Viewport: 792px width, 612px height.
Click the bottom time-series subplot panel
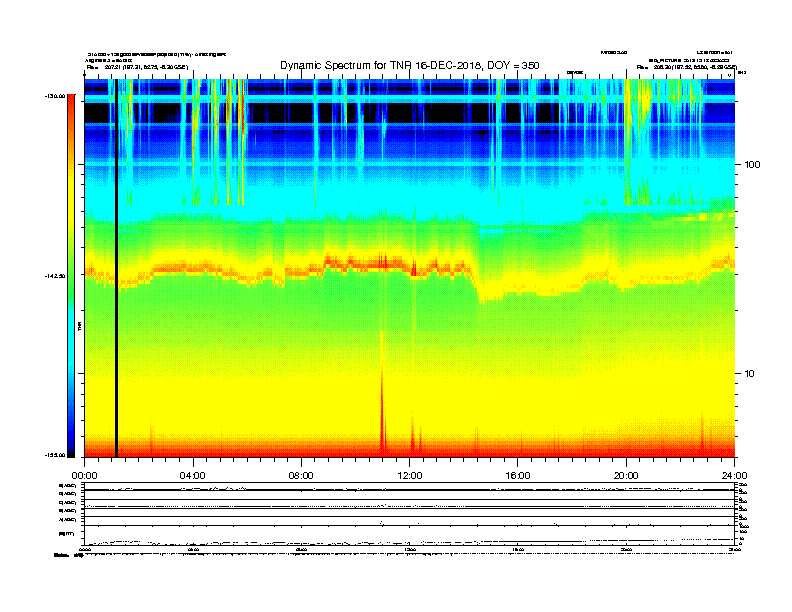(410, 514)
